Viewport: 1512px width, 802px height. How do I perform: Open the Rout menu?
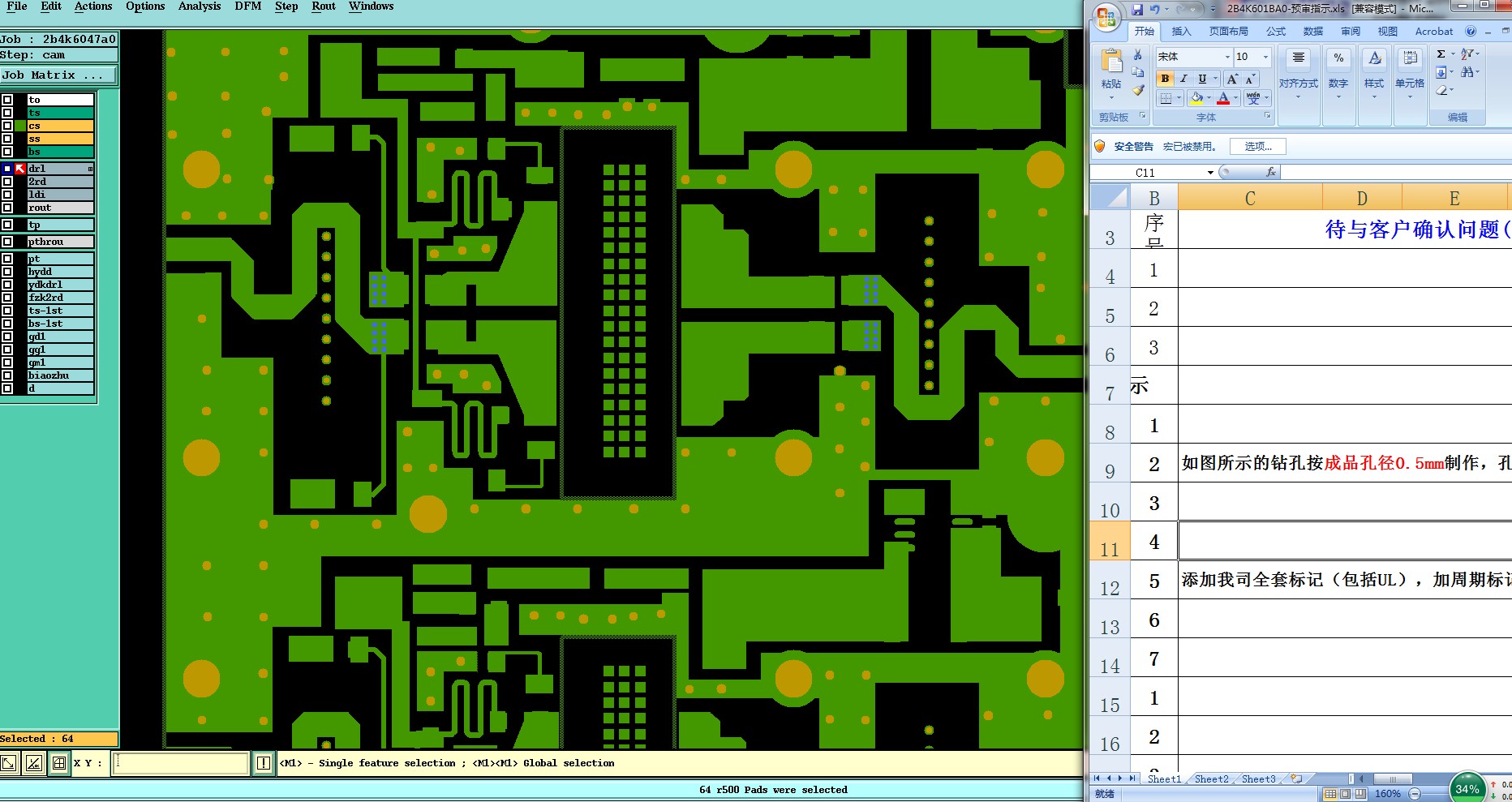click(x=324, y=6)
